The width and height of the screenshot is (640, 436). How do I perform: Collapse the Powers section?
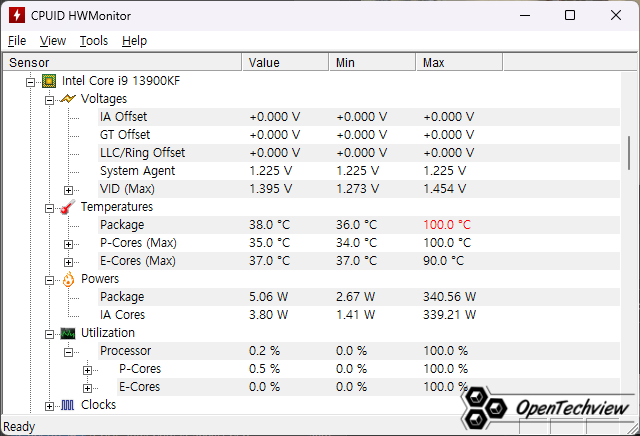tap(49, 280)
